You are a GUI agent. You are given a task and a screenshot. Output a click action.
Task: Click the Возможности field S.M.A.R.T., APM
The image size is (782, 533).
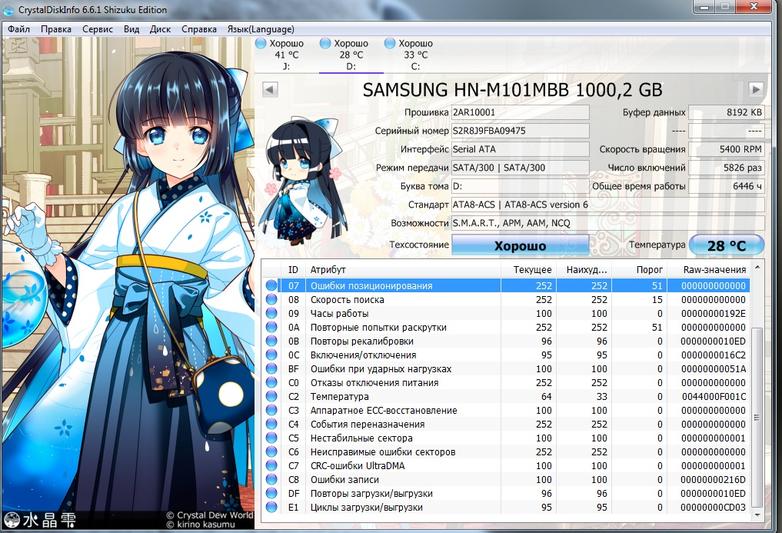pyautogui.click(x=607, y=223)
